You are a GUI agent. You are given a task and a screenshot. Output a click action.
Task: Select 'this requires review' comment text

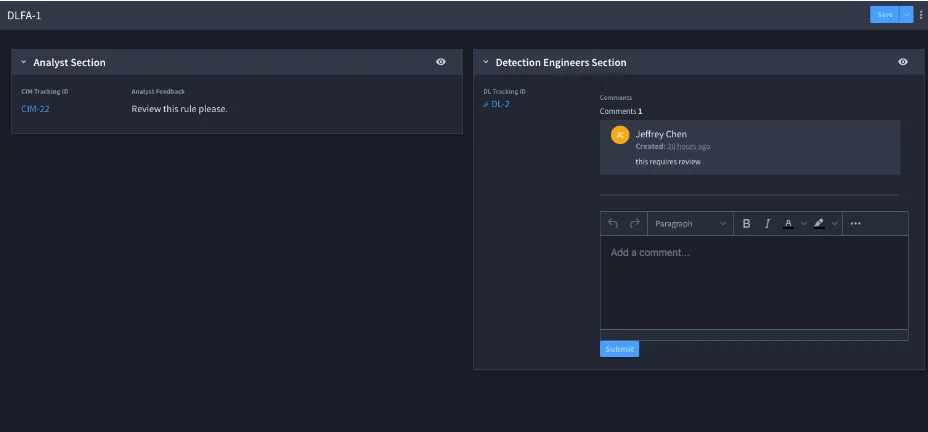668,162
